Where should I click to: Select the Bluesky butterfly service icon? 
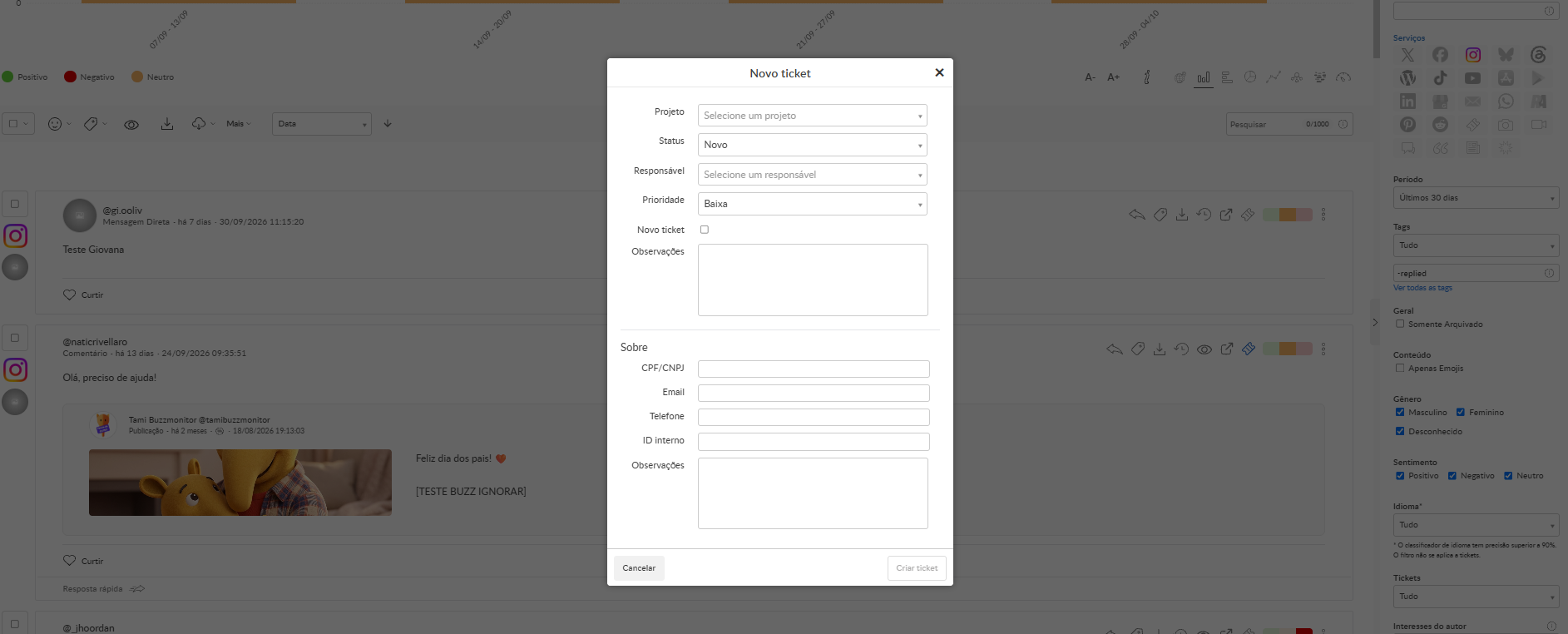[x=1506, y=55]
